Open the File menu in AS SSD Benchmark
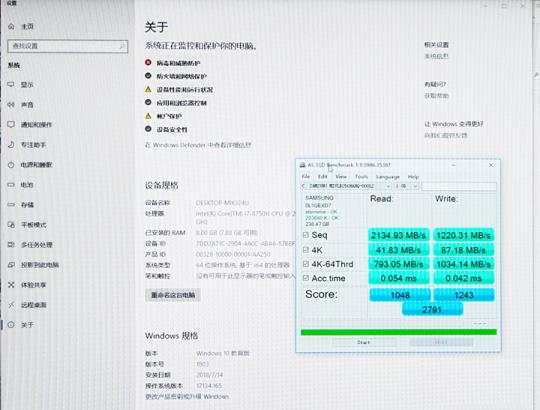 tap(306, 177)
